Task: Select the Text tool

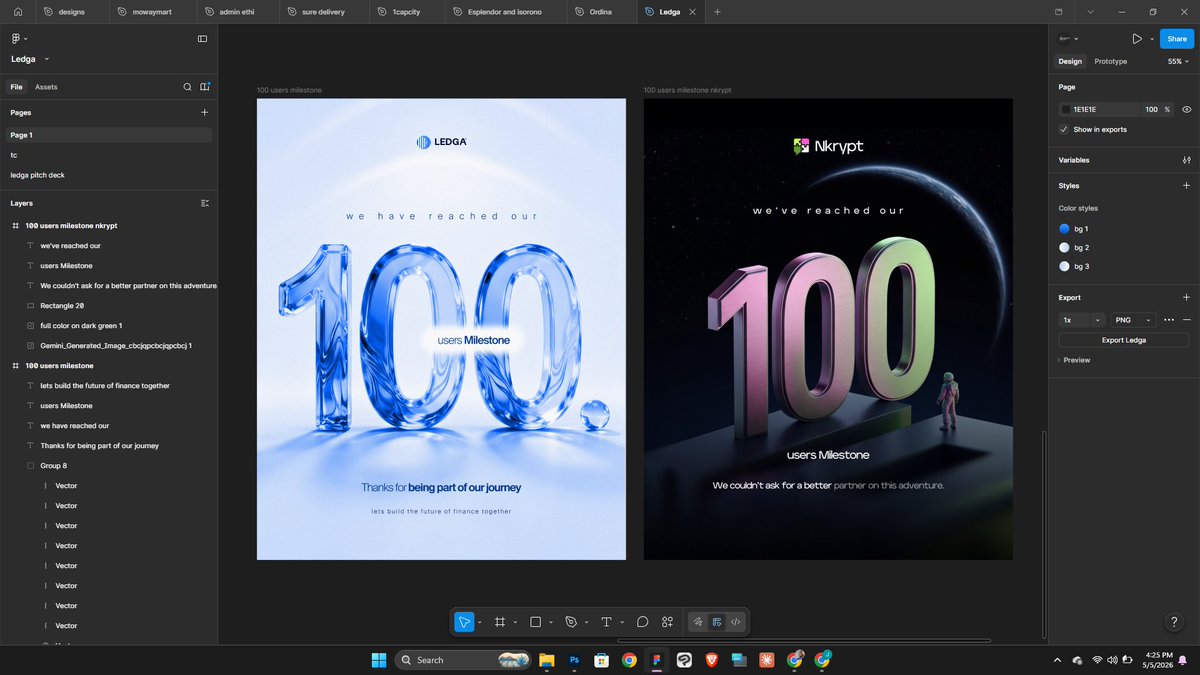Action: (606, 622)
